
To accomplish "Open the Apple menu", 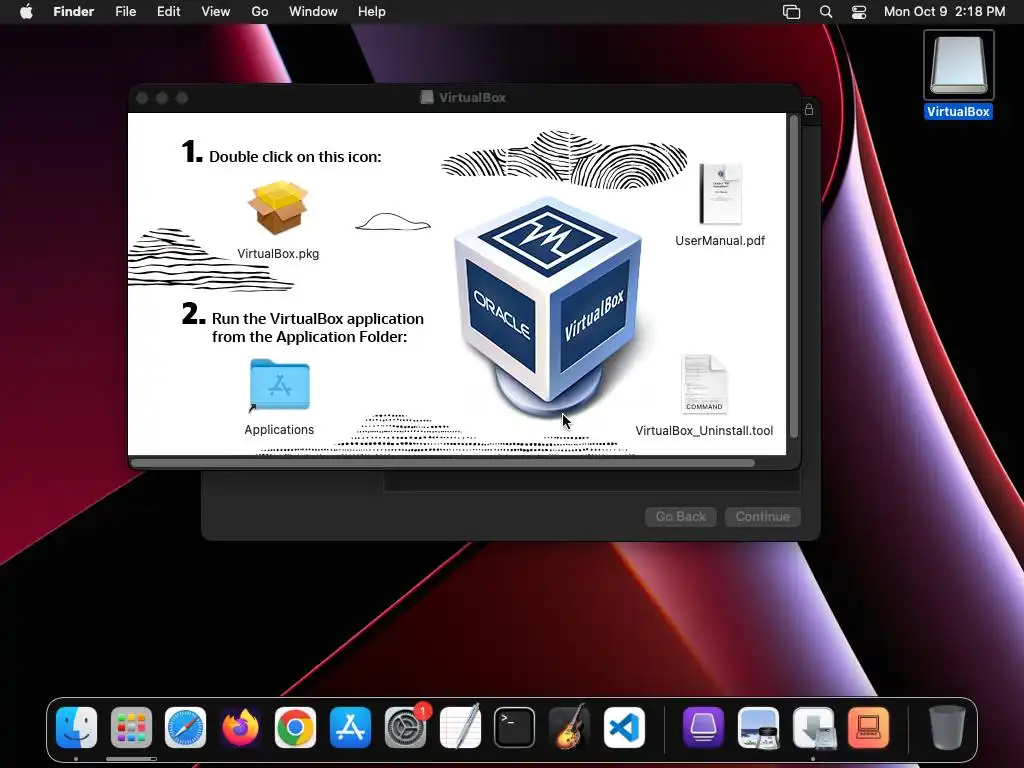I will (26, 12).
